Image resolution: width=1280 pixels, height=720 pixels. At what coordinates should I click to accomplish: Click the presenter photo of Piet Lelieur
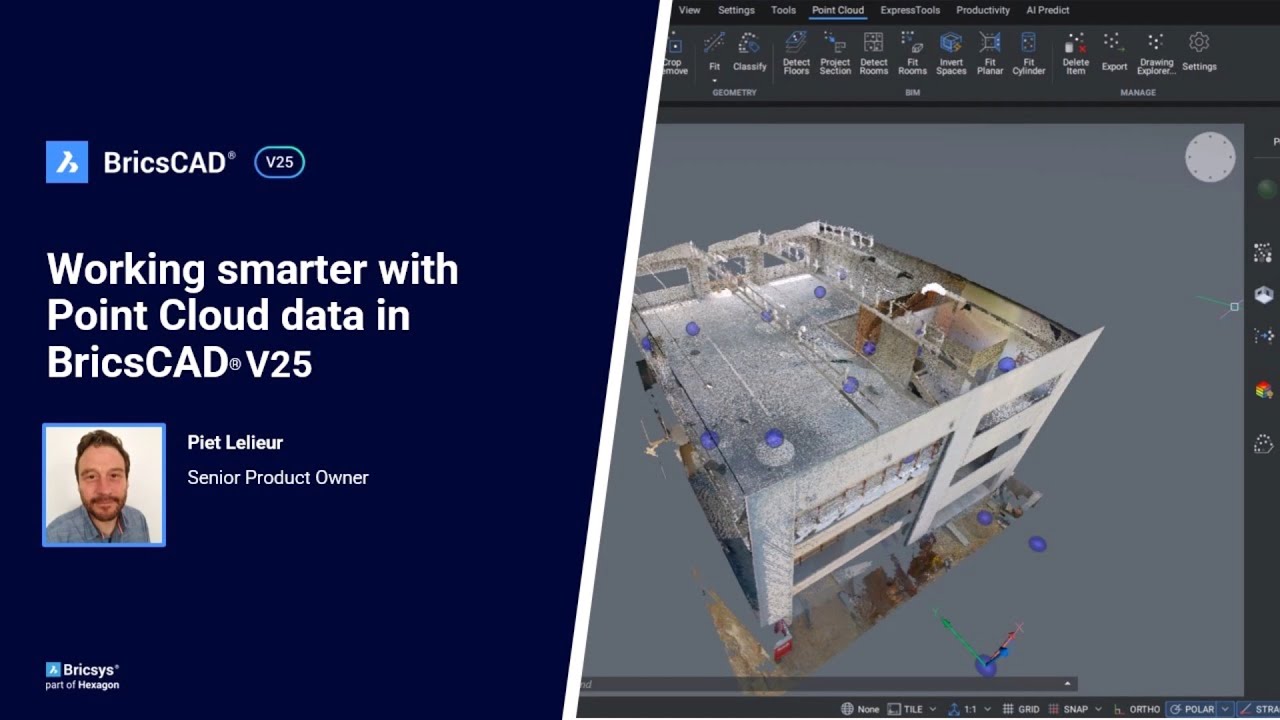pyautogui.click(x=104, y=485)
